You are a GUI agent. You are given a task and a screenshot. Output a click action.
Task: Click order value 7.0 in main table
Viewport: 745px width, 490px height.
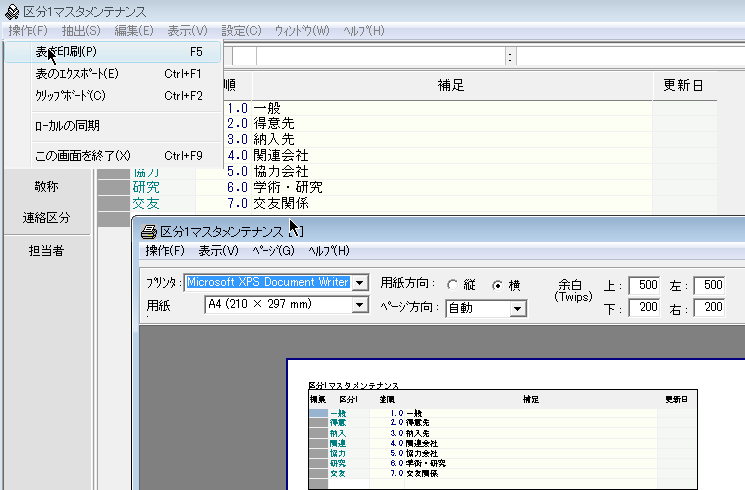pos(223,203)
